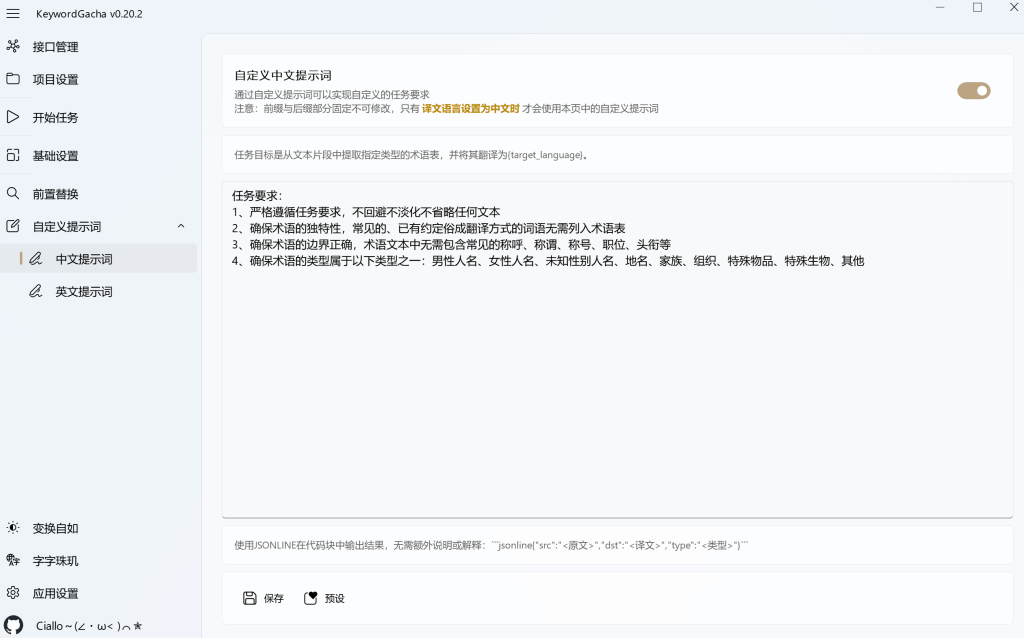
Task: Open 接口管理 via its sidebar icon
Action: 13,46
